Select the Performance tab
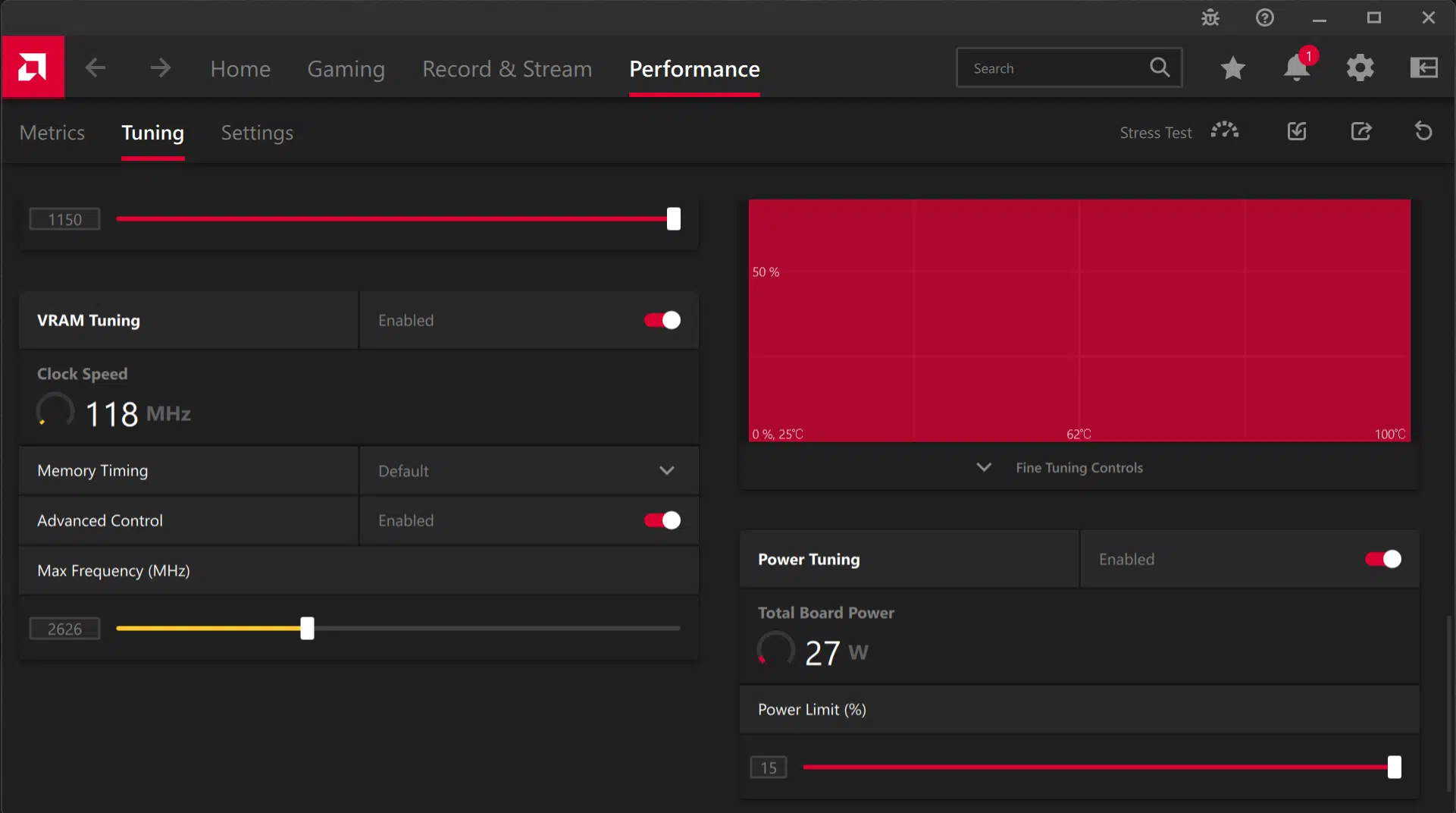Screen dimensions: 1456x813 [694, 68]
